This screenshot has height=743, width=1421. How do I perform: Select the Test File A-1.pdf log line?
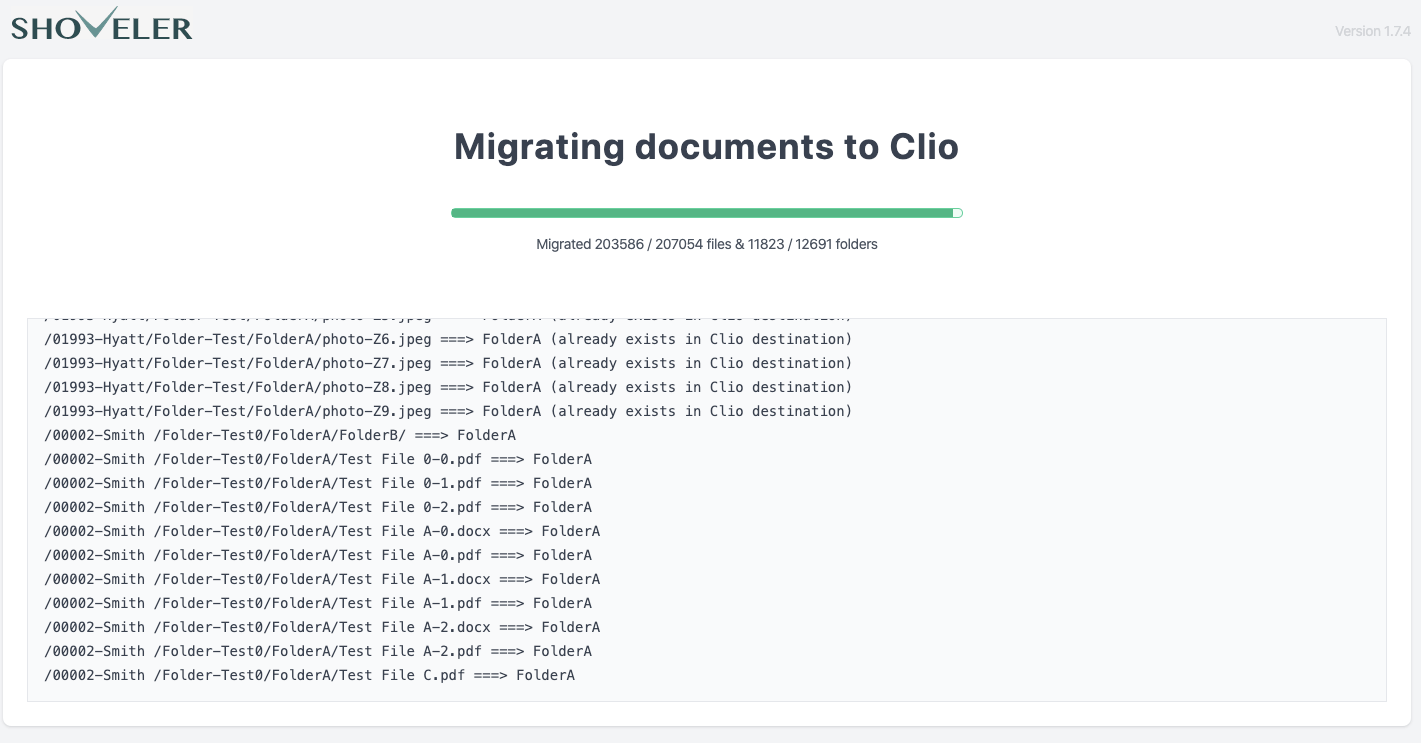click(x=318, y=603)
